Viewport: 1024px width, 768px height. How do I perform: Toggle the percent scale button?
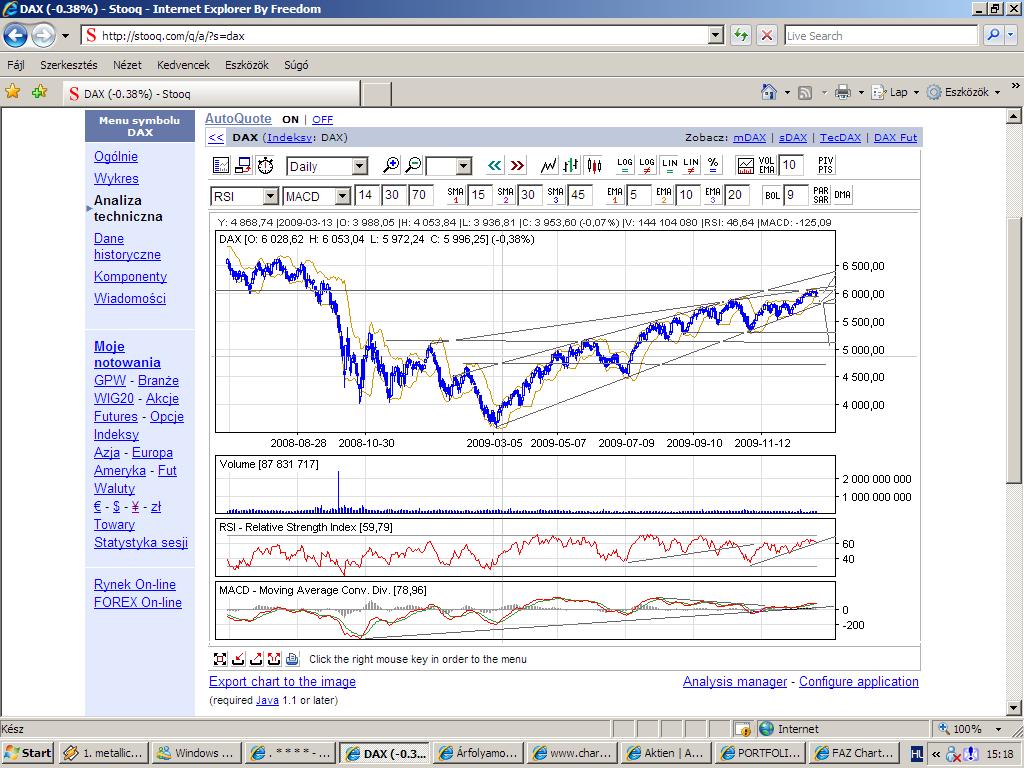tap(713, 166)
